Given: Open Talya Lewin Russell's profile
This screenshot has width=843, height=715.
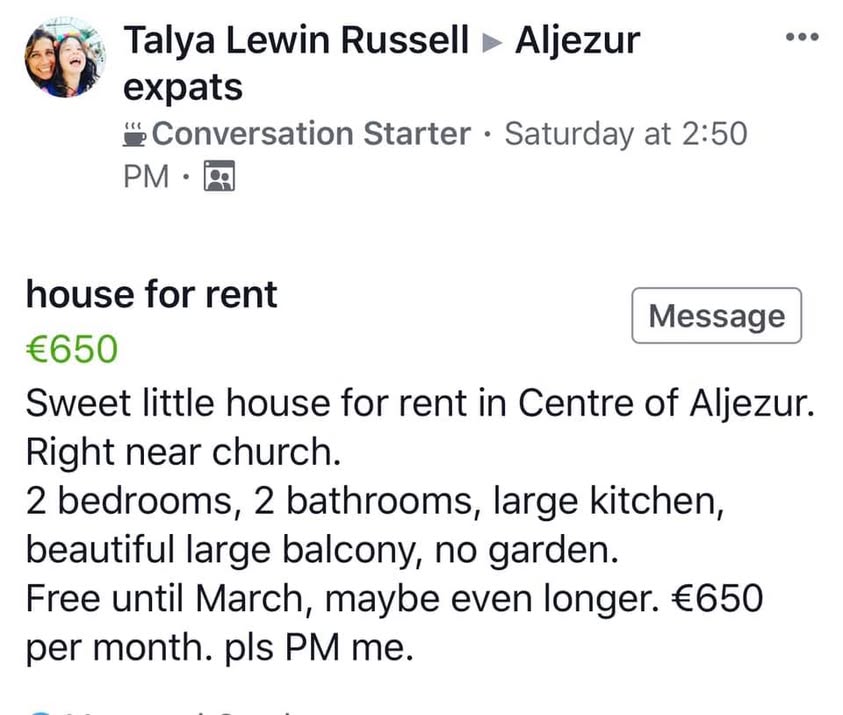Looking at the screenshot, I should (295, 40).
